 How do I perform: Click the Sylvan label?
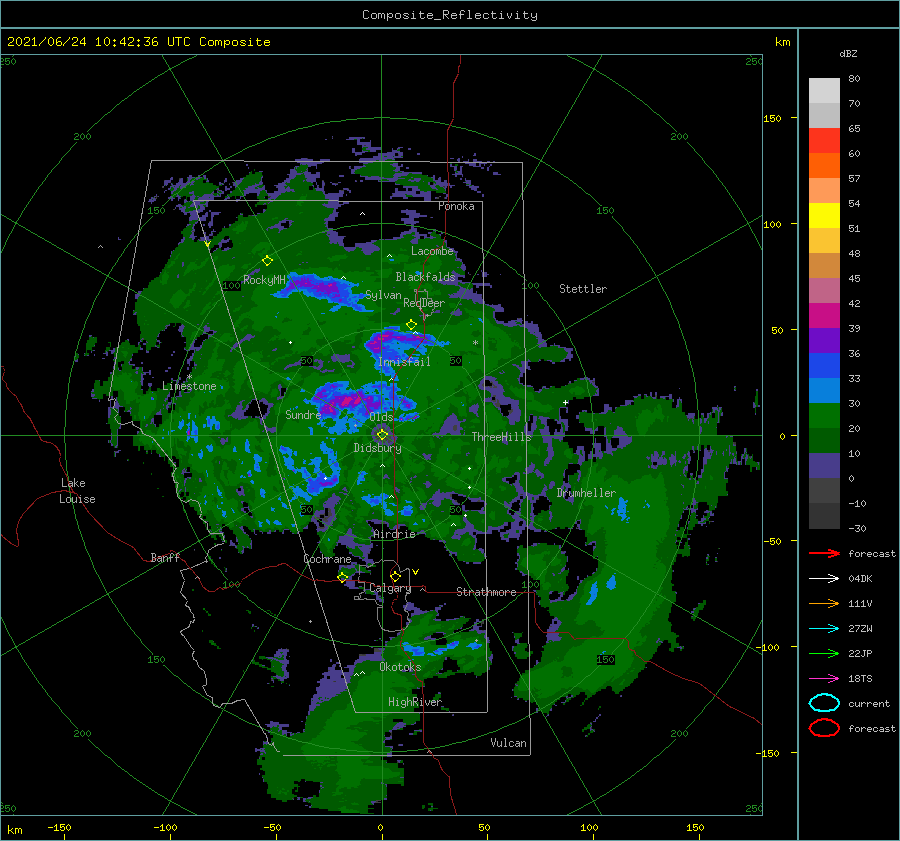[x=383, y=295]
